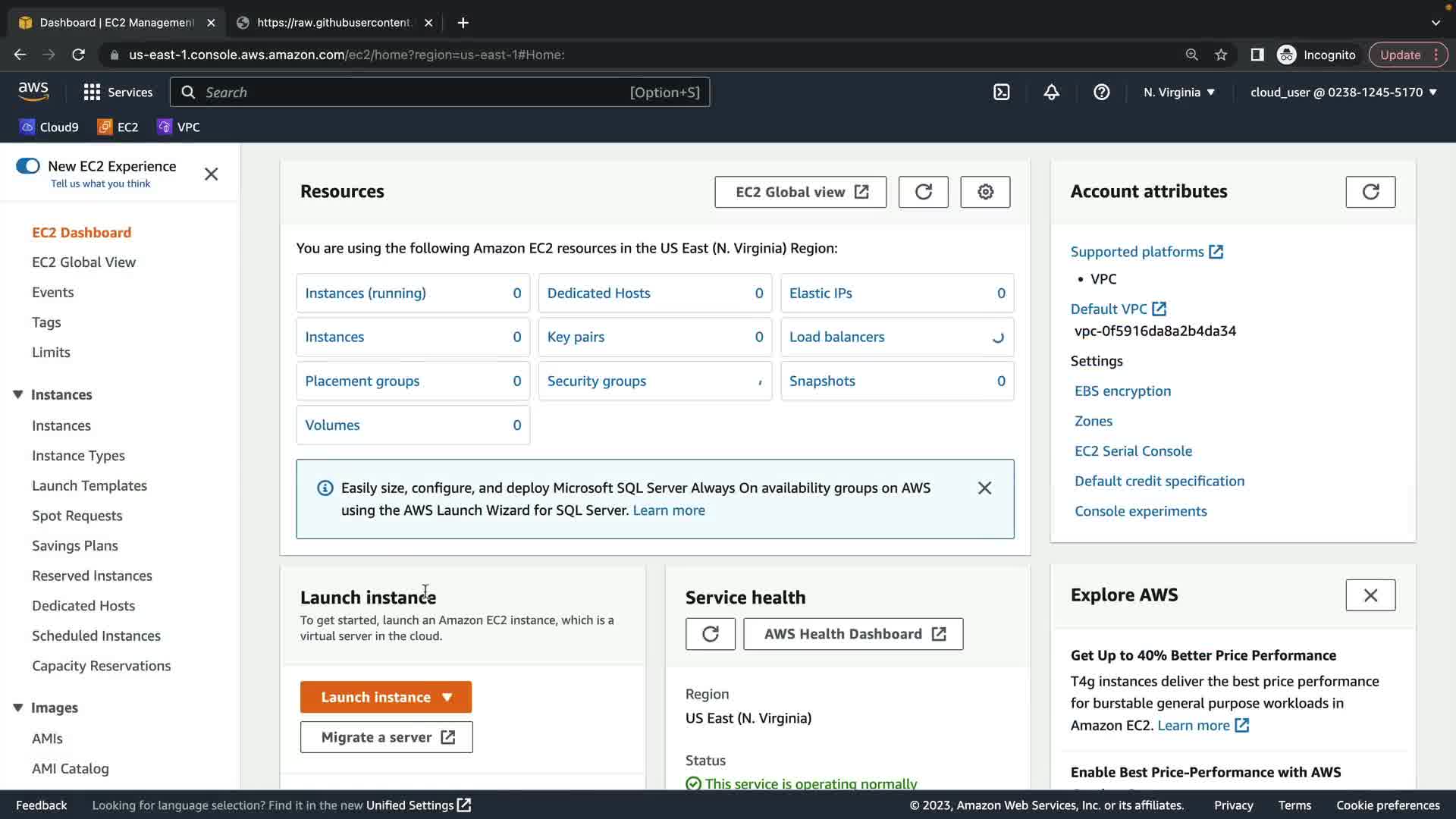Close the Explore AWS panel
The width and height of the screenshot is (1456, 819).
[1370, 595]
